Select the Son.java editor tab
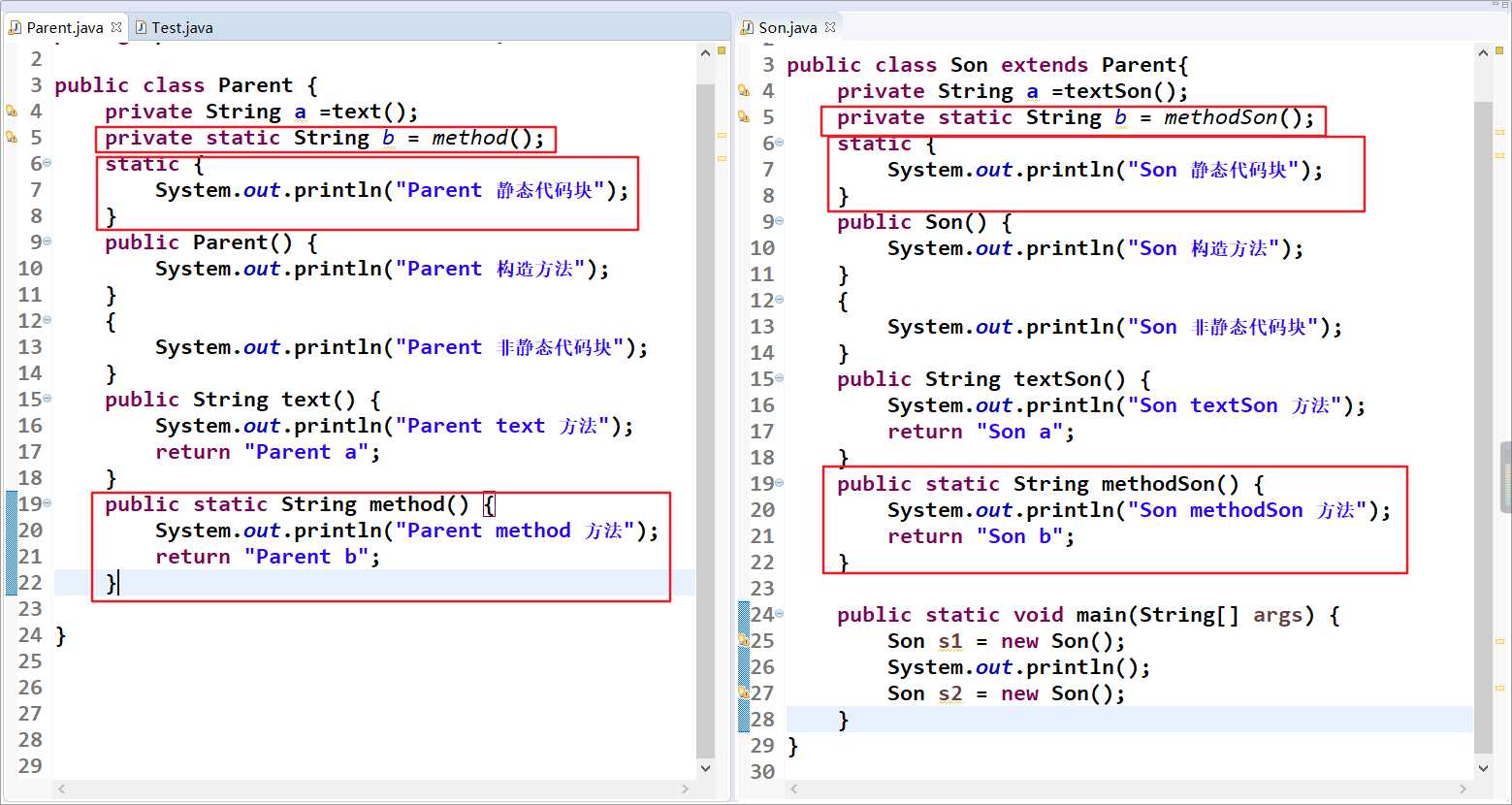The height and width of the screenshot is (805, 1512). pos(788,27)
